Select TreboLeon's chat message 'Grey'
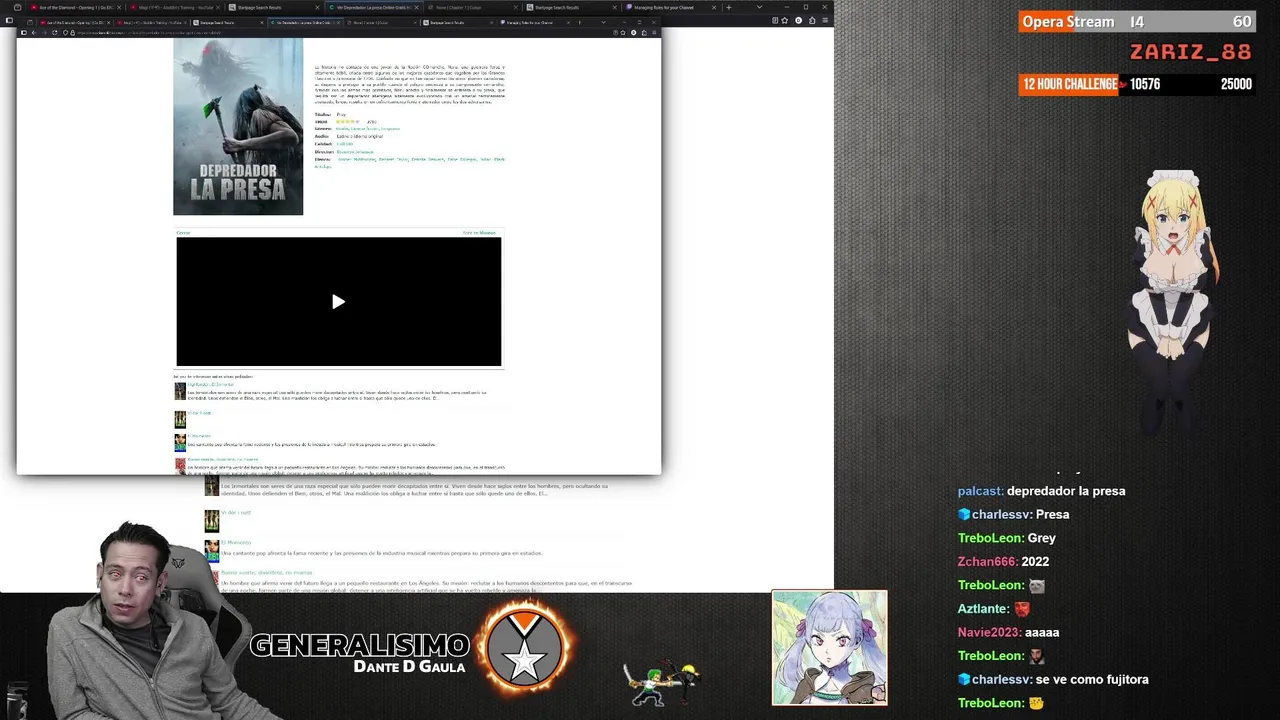This screenshot has width=1280, height=720. [1041, 538]
